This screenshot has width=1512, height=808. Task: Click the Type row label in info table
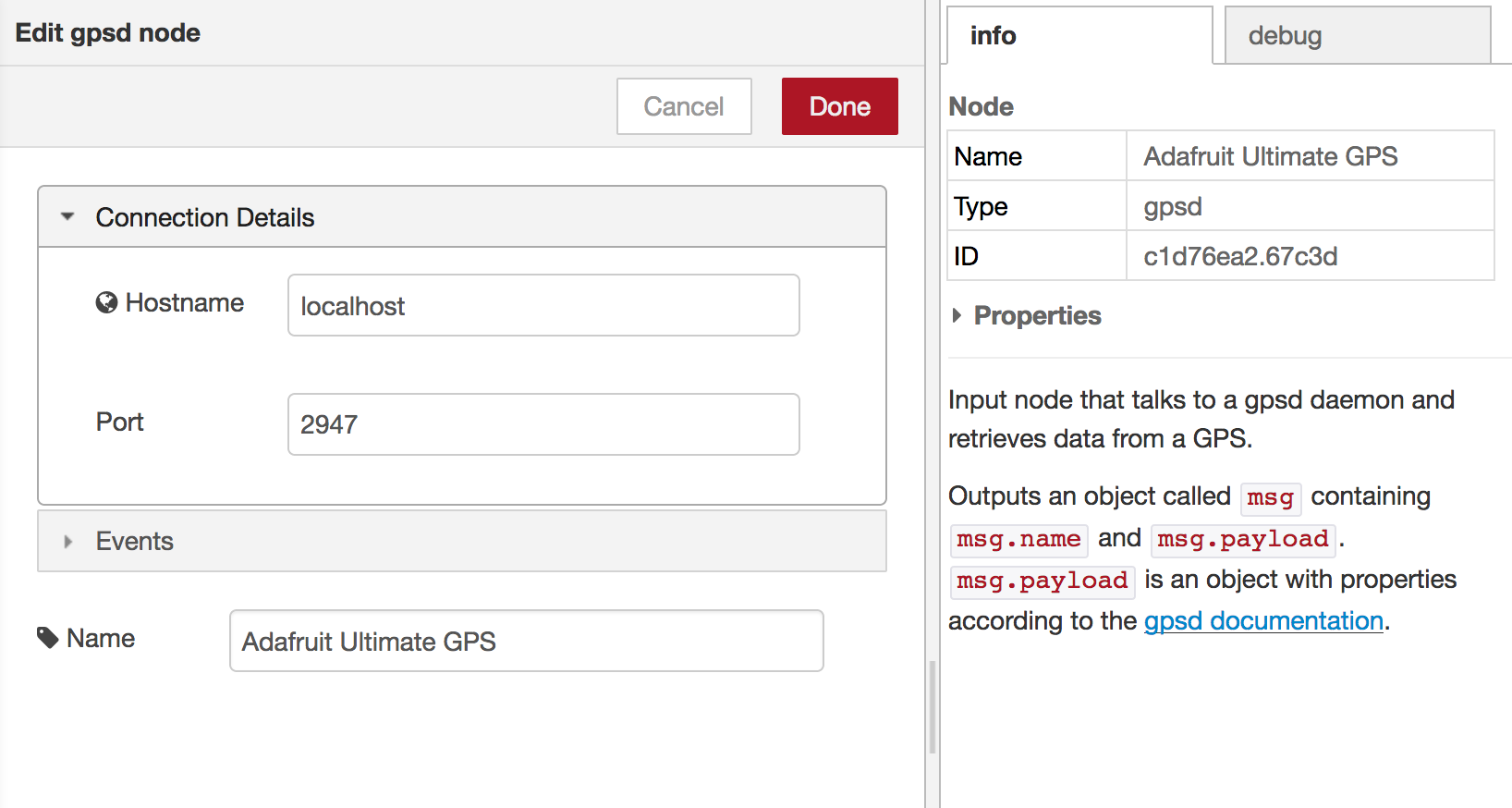coord(982,206)
